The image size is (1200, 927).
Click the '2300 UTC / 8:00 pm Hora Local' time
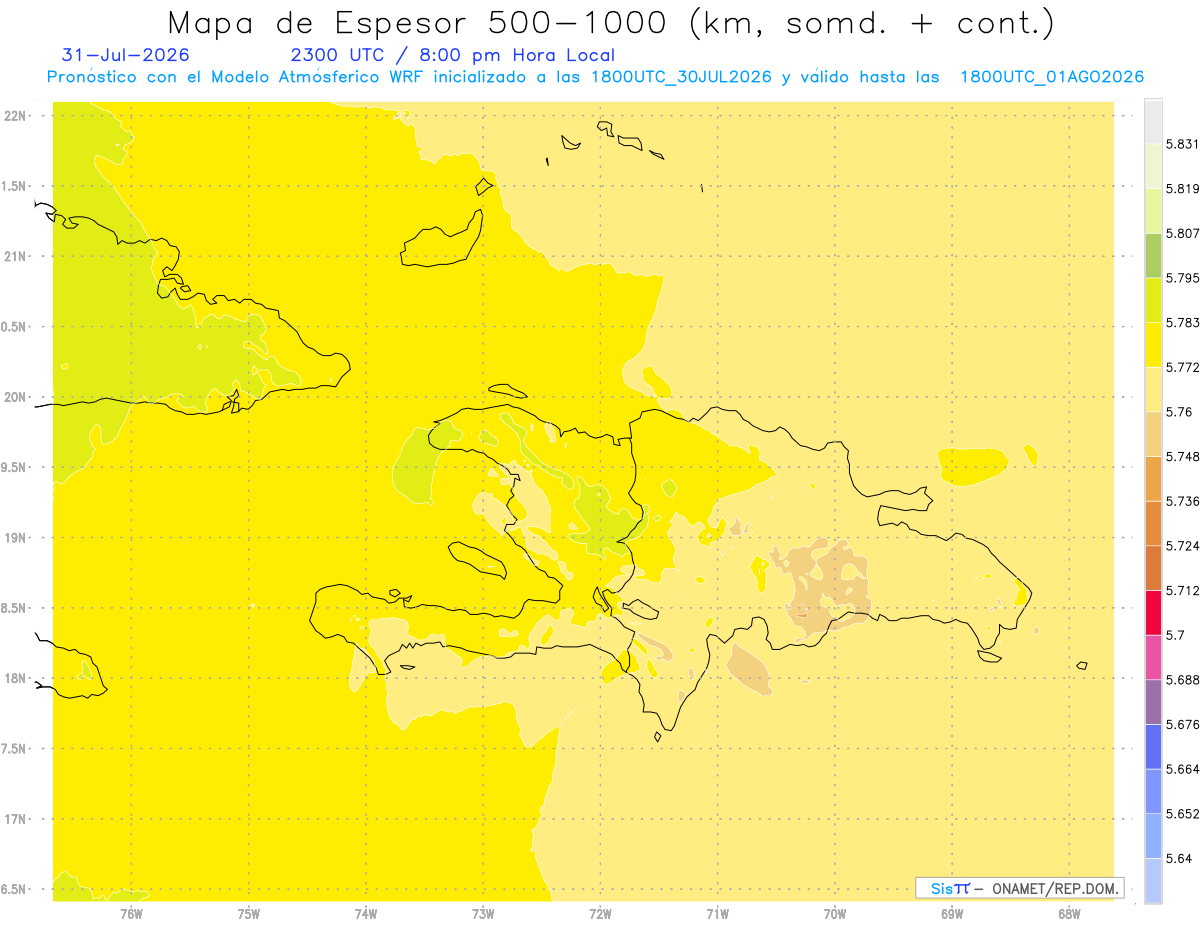pos(453,56)
